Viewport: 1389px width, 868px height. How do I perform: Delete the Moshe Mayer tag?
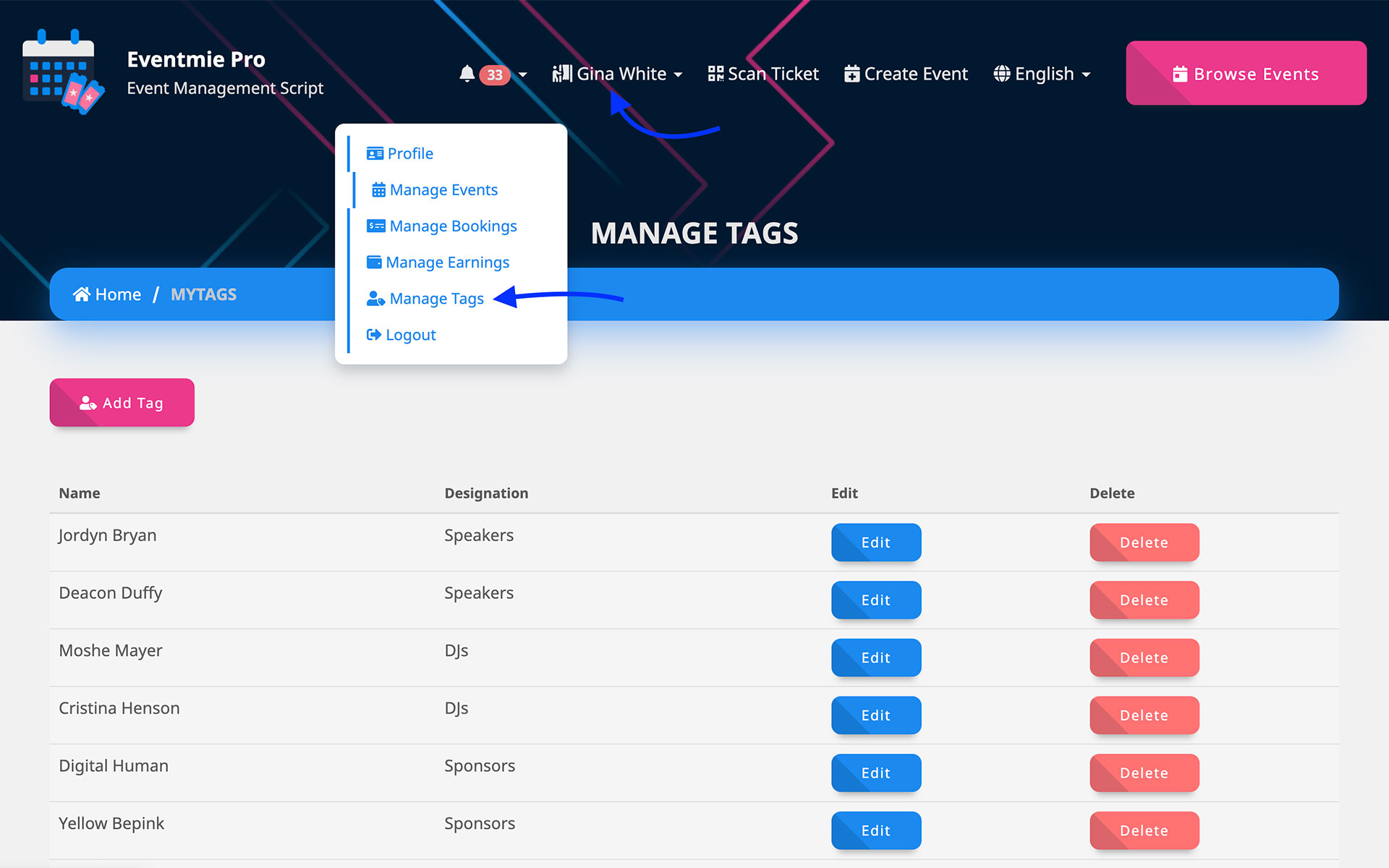1144,658
